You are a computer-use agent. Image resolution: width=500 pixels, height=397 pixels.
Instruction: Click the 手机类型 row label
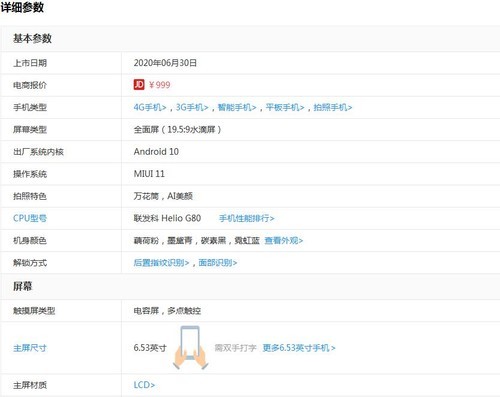click(30, 107)
